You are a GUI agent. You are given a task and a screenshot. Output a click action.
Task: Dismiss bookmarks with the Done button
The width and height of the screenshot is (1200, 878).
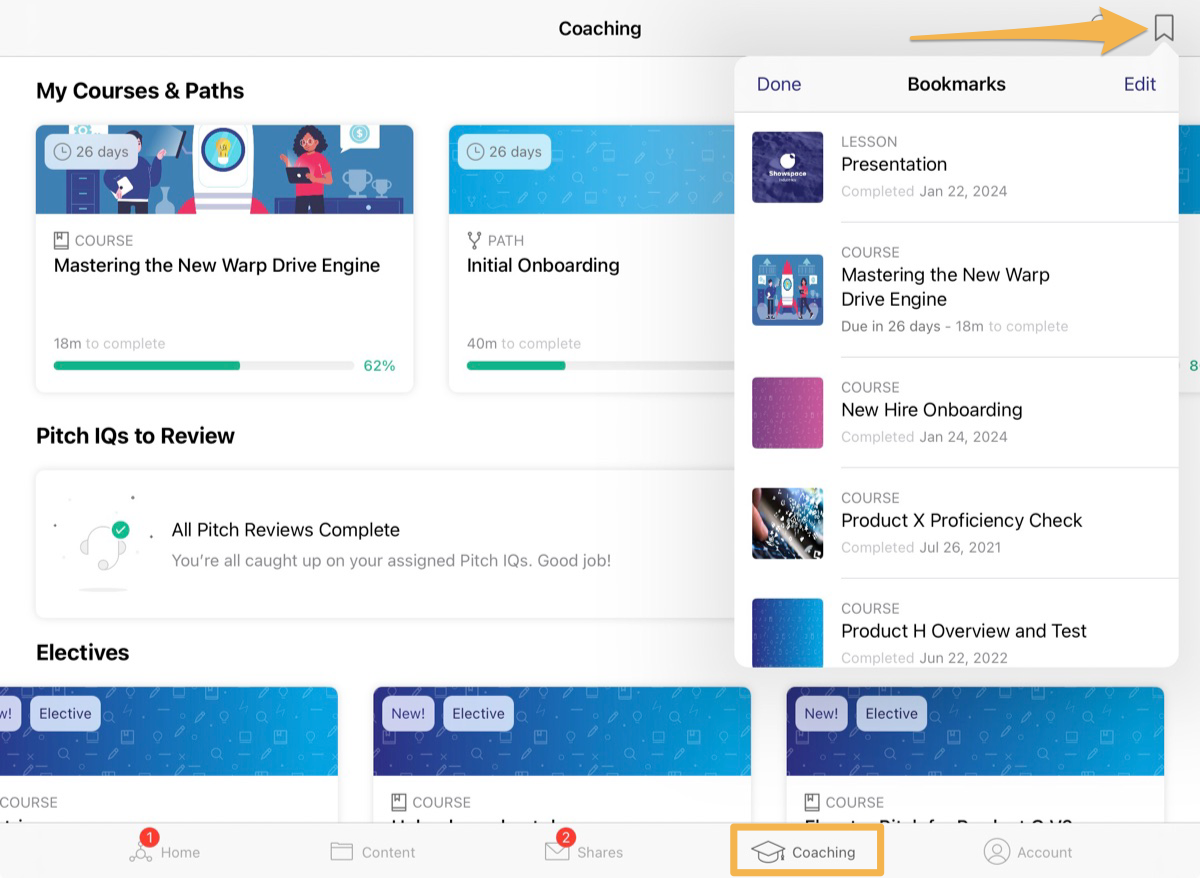click(778, 84)
